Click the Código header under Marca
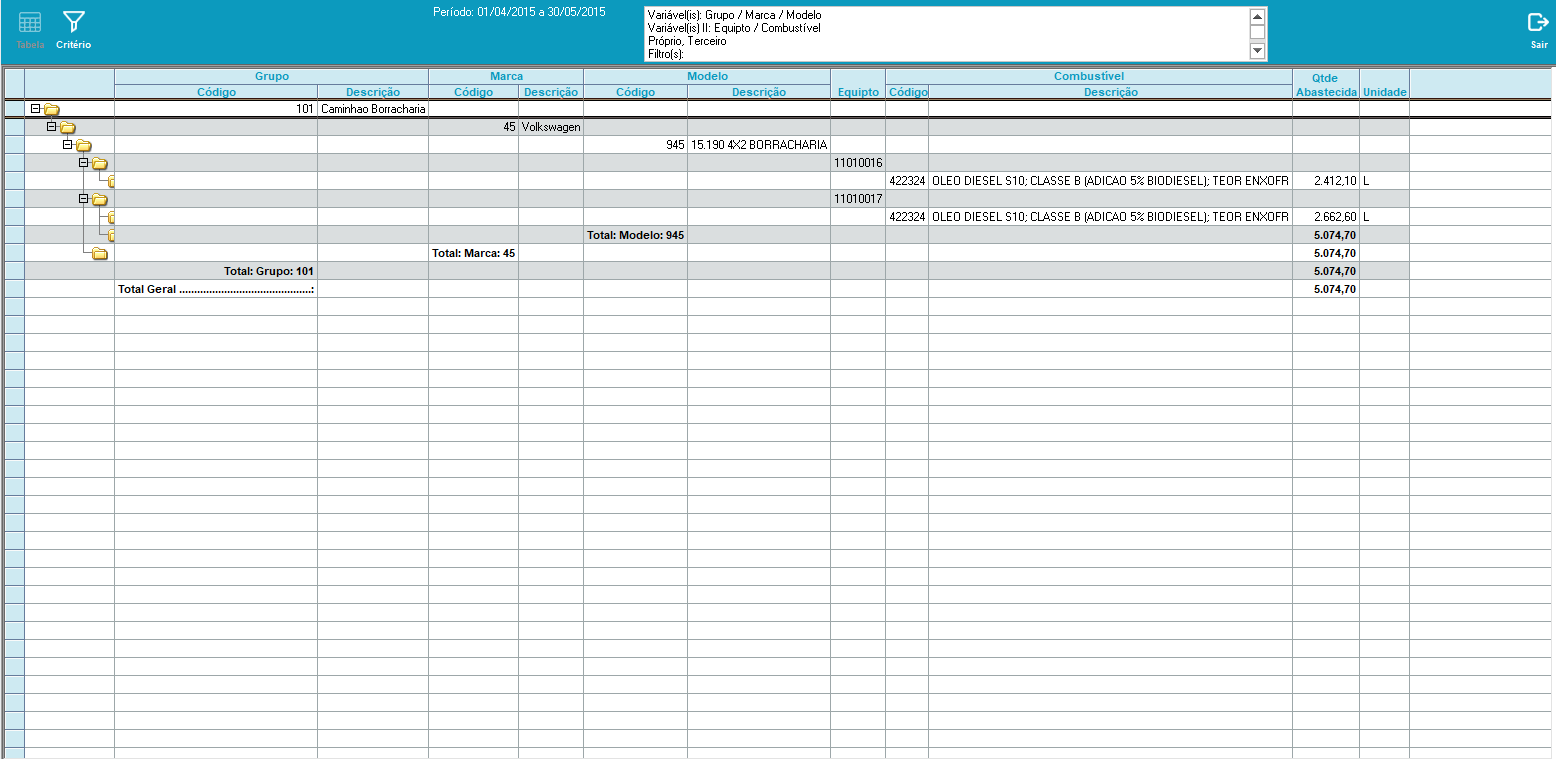Viewport: 1556px width, 759px height. pos(474,92)
